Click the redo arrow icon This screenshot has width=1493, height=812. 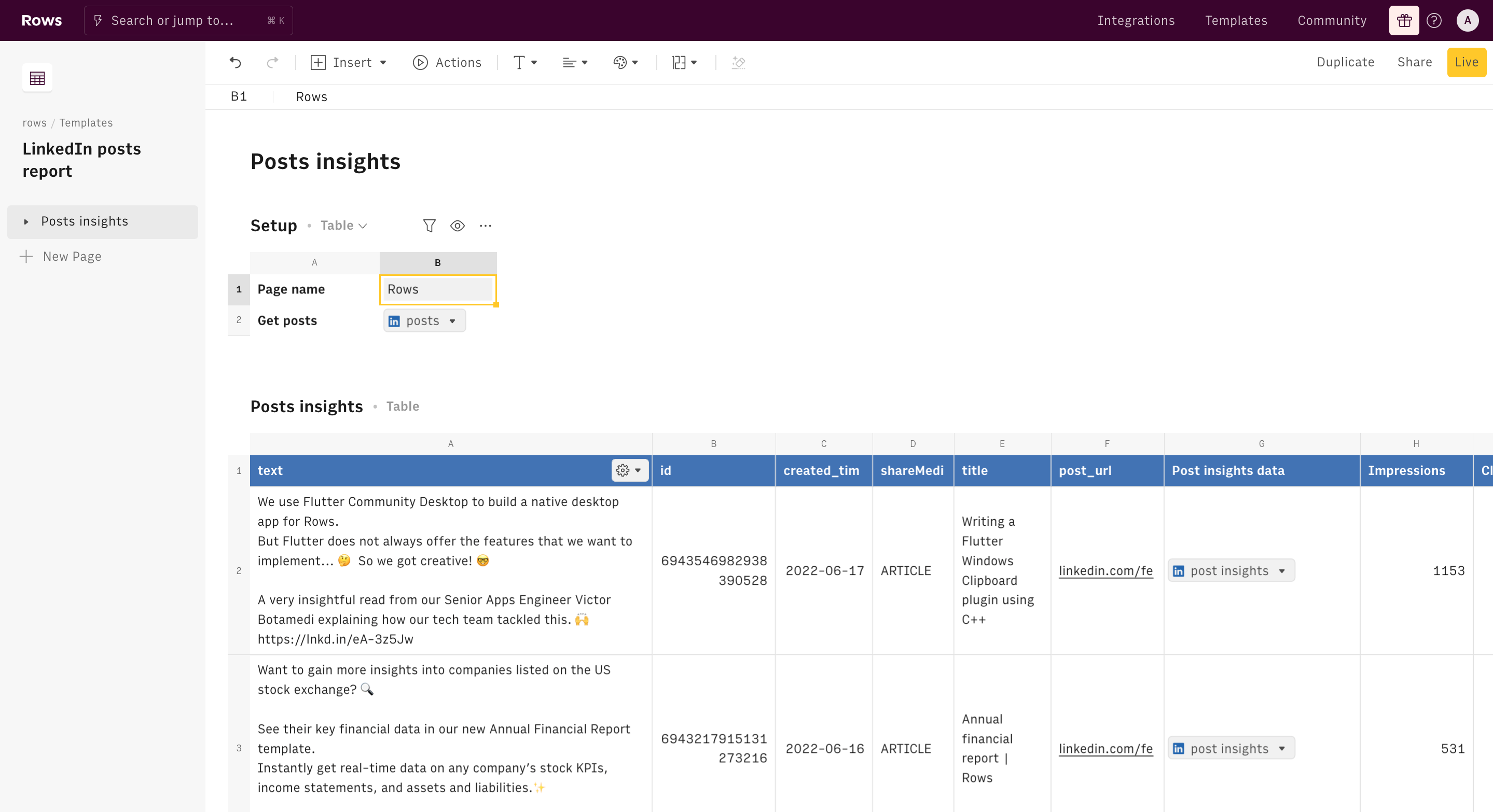272,63
